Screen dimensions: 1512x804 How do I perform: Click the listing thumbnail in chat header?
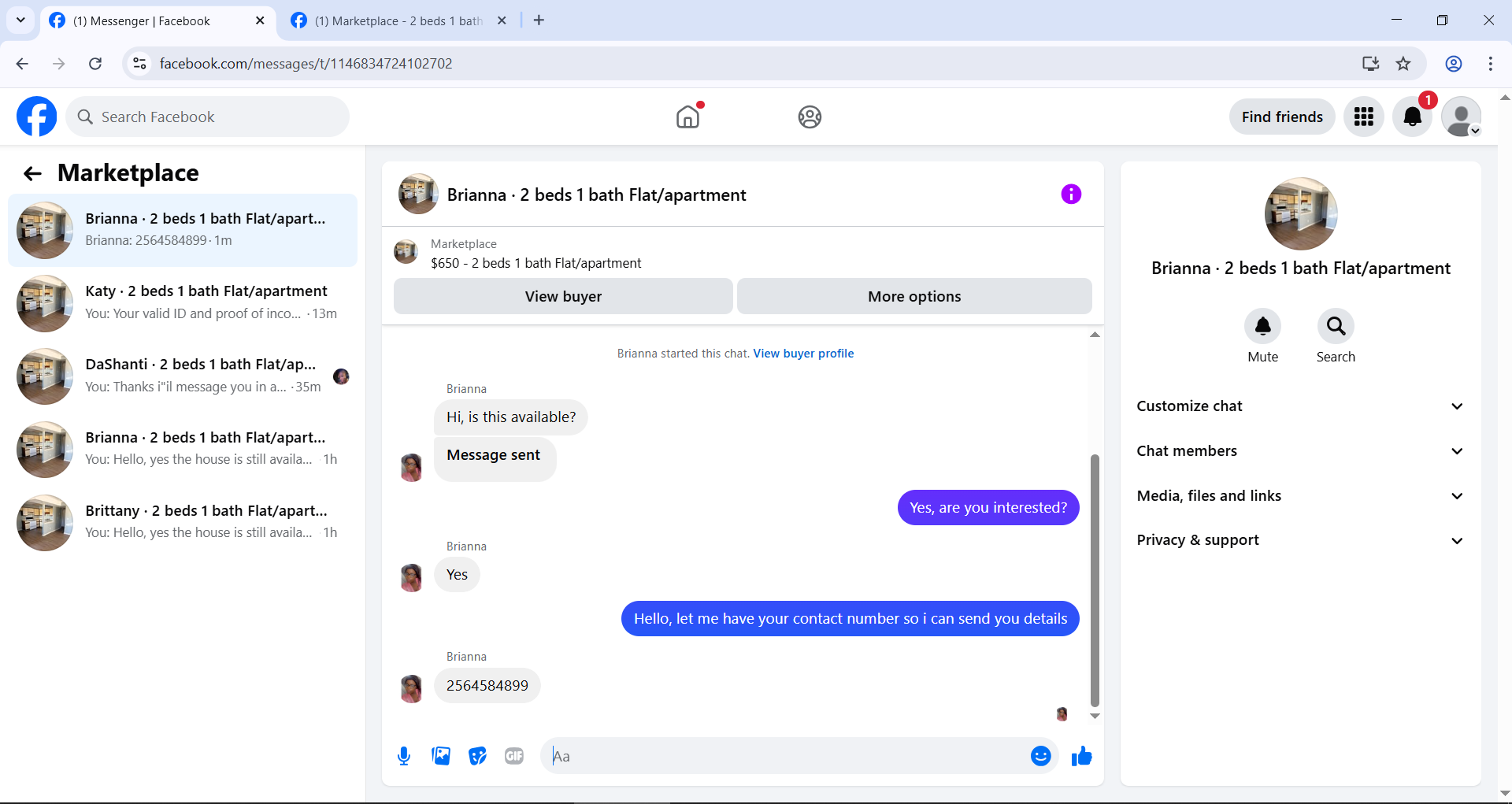pos(418,194)
